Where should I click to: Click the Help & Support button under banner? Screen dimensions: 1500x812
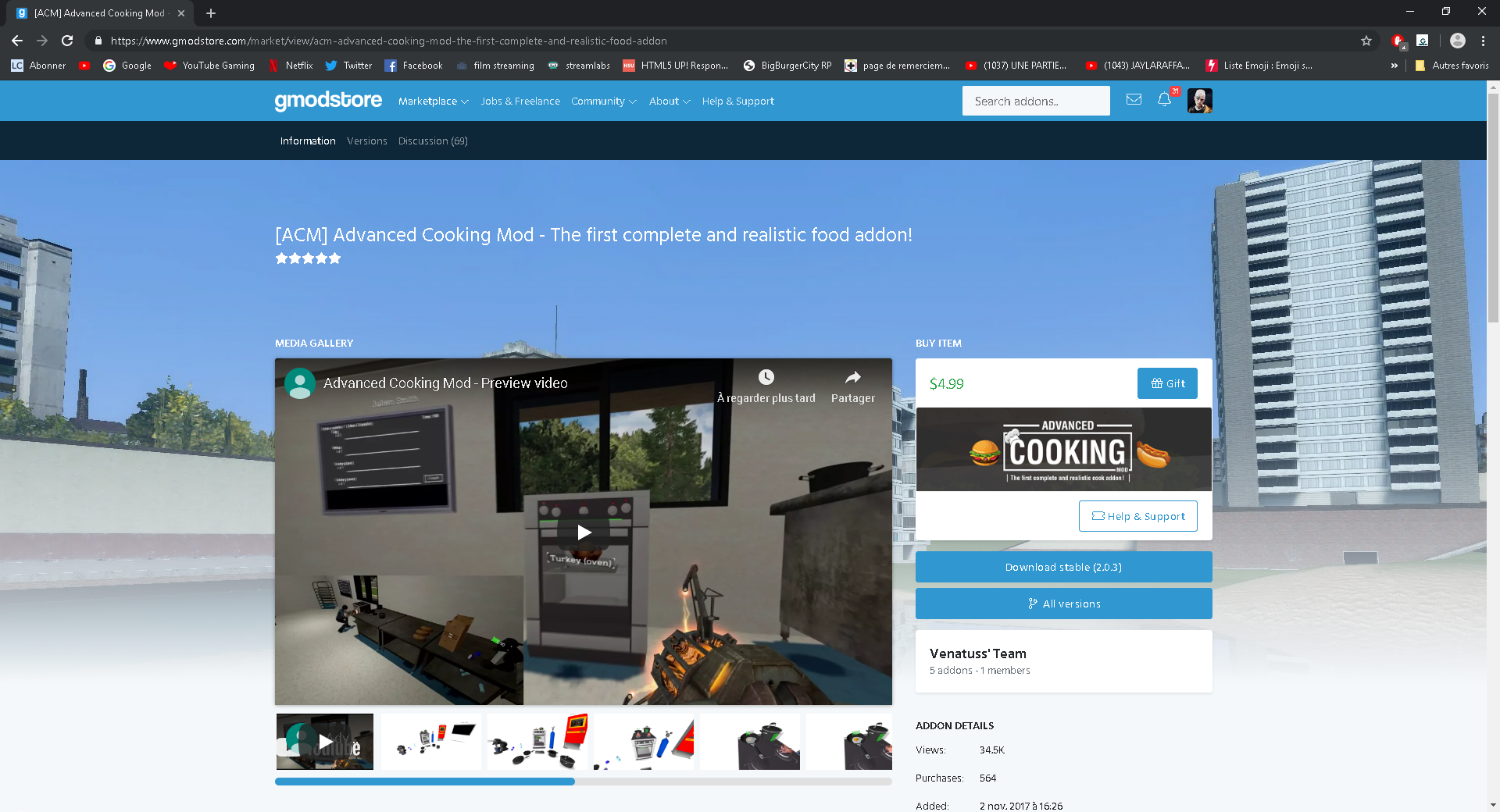tap(1137, 516)
